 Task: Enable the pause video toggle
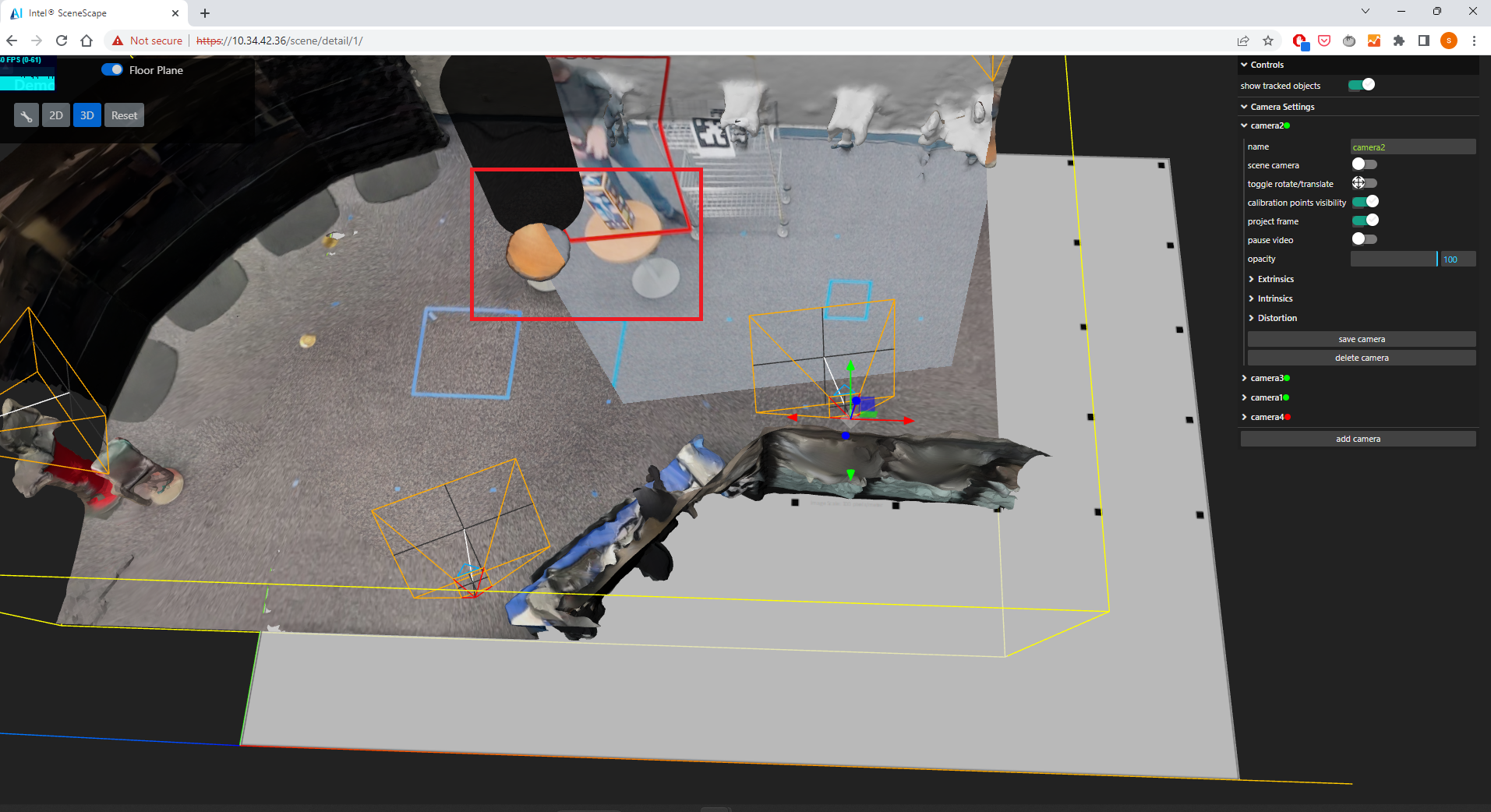click(x=1363, y=238)
